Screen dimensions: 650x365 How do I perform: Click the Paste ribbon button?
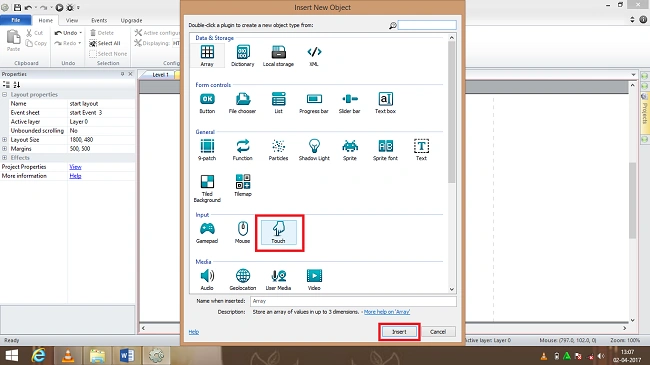click(x=13, y=40)
